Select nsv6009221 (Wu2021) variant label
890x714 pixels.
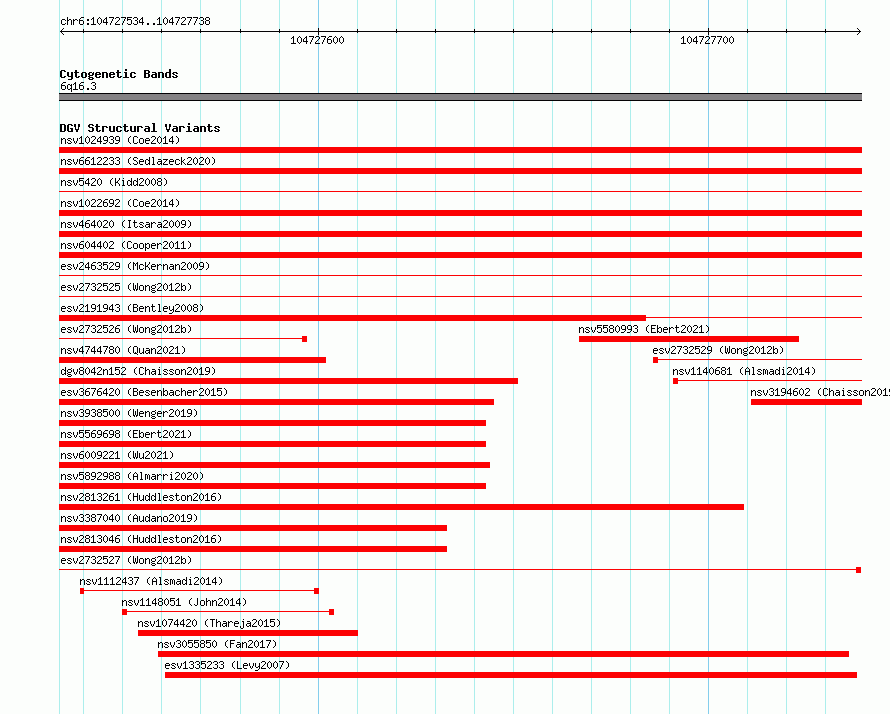[117, 455]
